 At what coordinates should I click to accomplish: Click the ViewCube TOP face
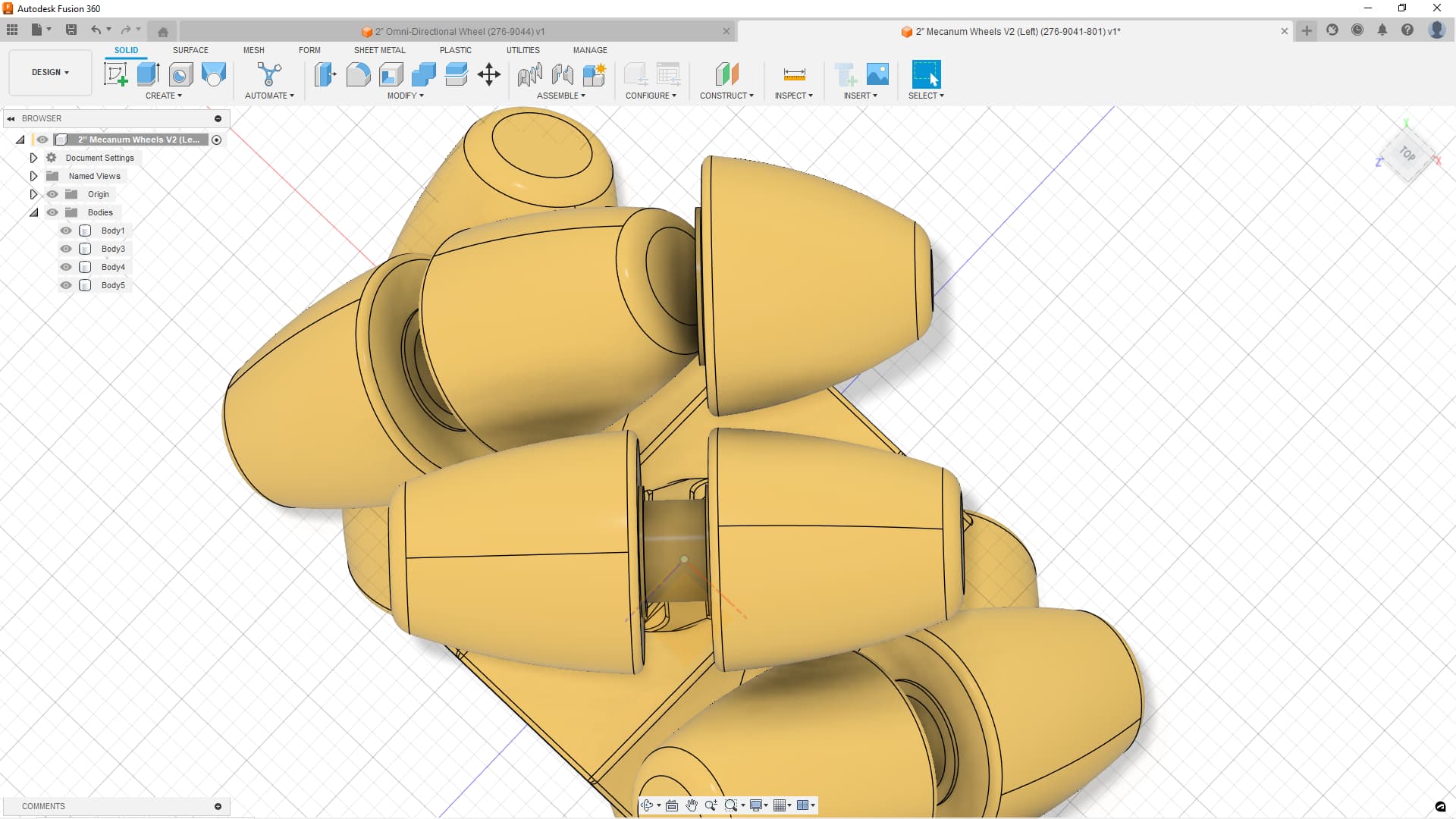point(1407,154)
